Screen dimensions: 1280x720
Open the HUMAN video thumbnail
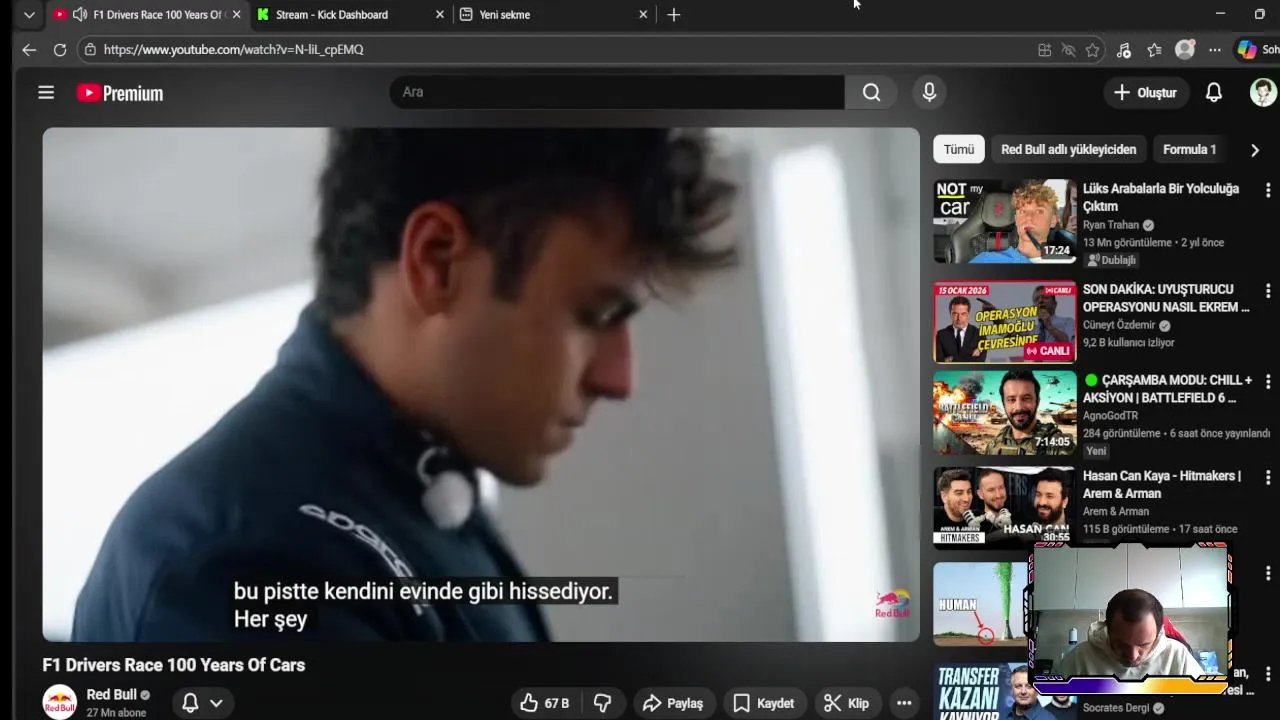(x=982, y=604)
